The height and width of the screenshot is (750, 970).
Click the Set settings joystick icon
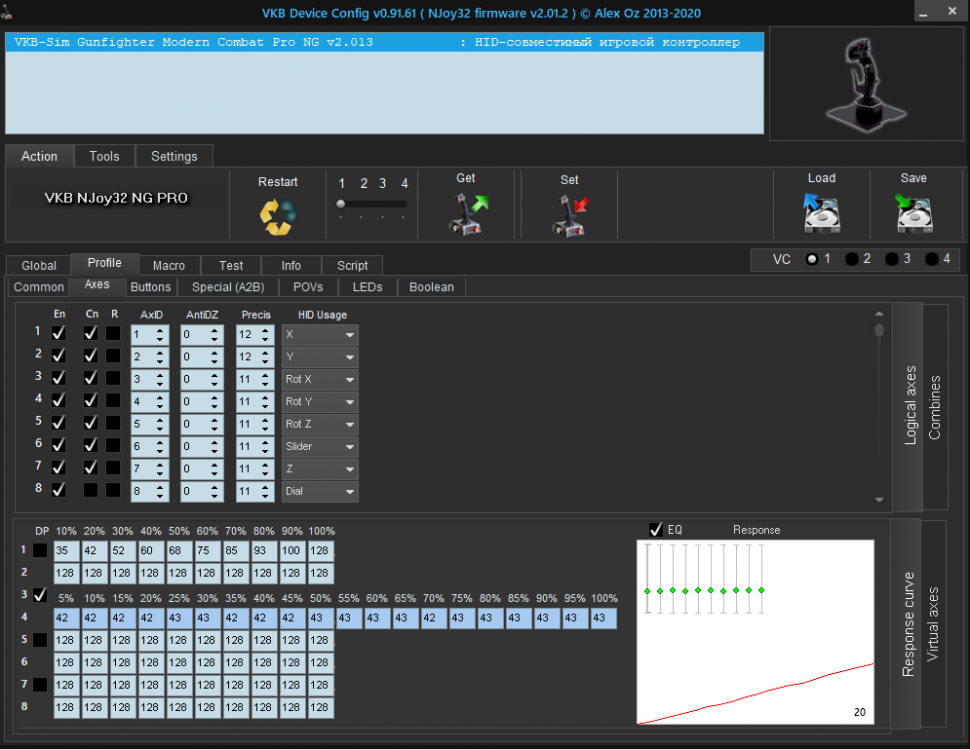coord(570,214)
